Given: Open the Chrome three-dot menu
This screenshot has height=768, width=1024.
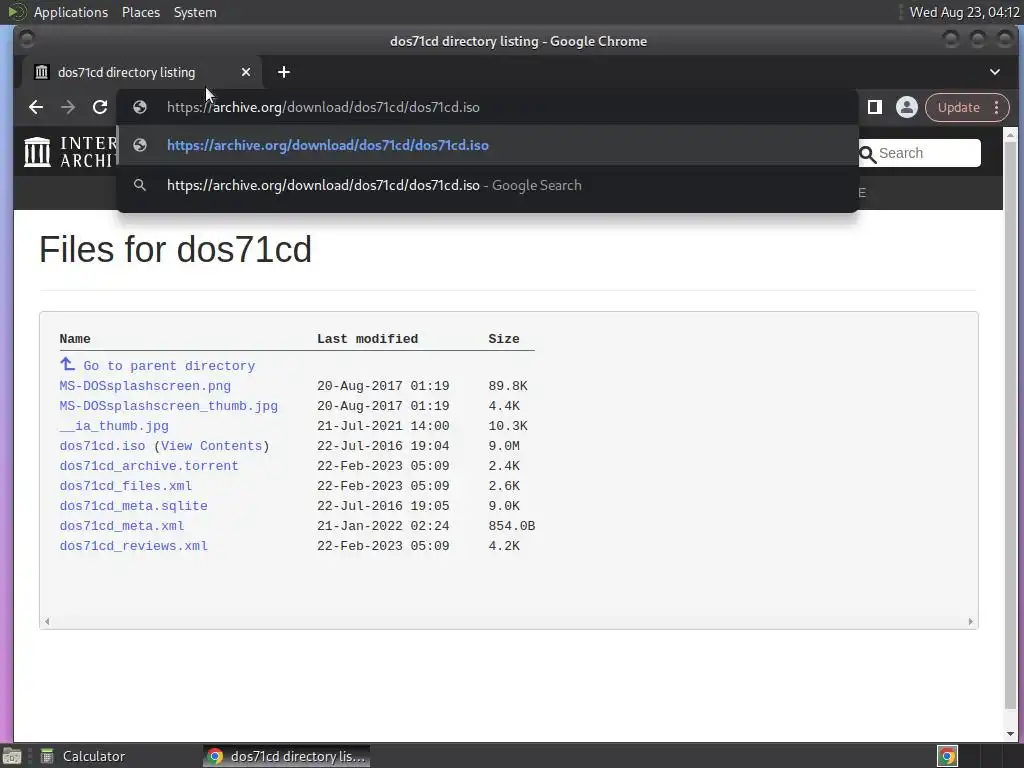Looking at the screenshot, I should pyautogui.click(x=997, y=107).
